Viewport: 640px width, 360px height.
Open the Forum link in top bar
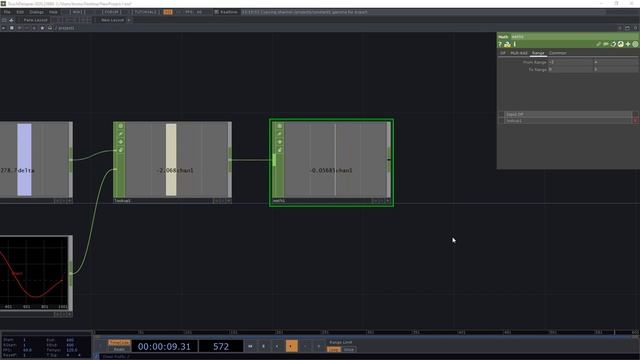tap(111, 12)
